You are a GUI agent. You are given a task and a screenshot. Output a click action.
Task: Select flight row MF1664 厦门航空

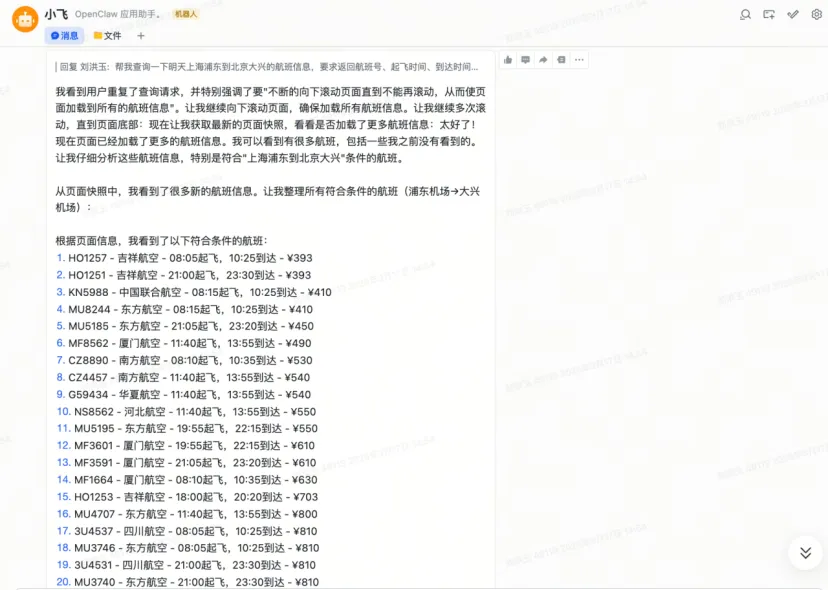tap(187, 480)
